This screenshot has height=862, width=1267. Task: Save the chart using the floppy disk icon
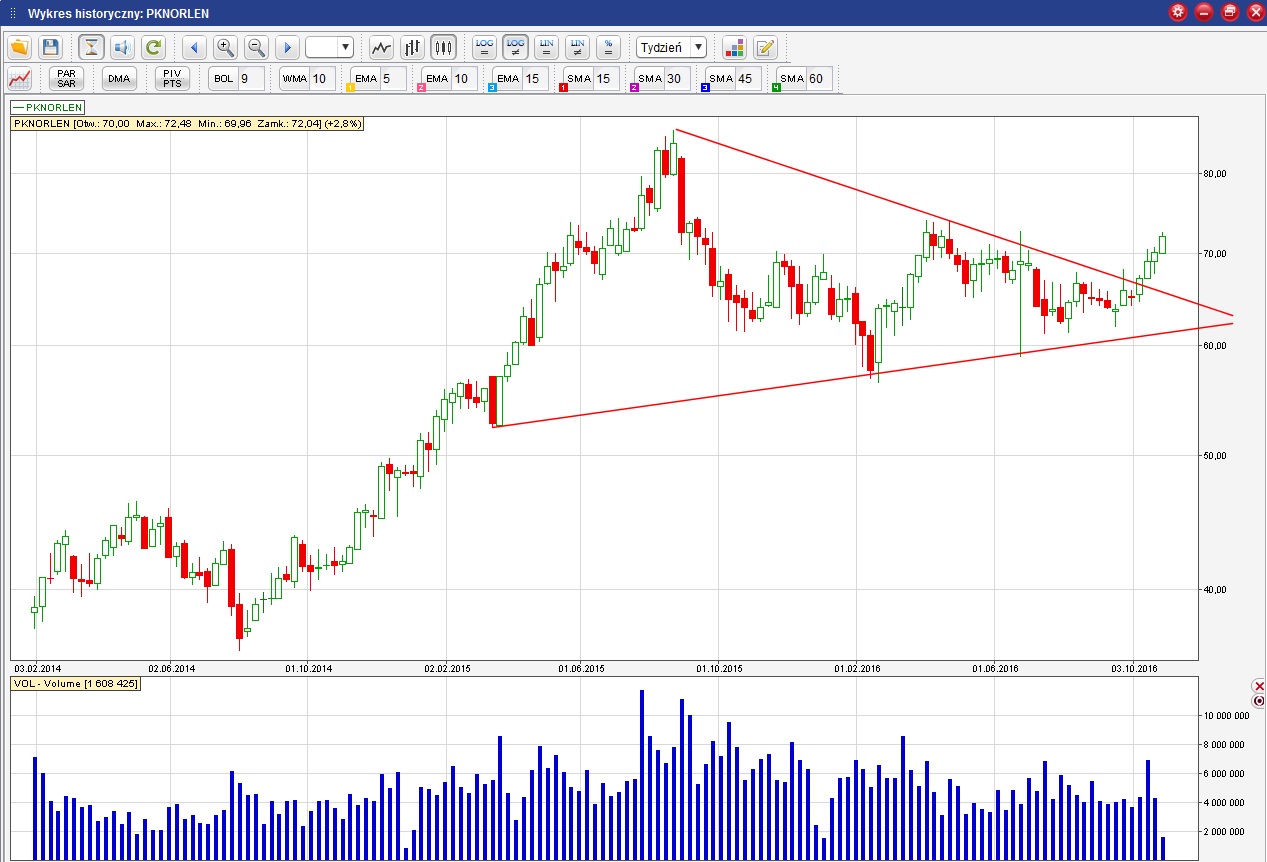[x=50, y=47]
